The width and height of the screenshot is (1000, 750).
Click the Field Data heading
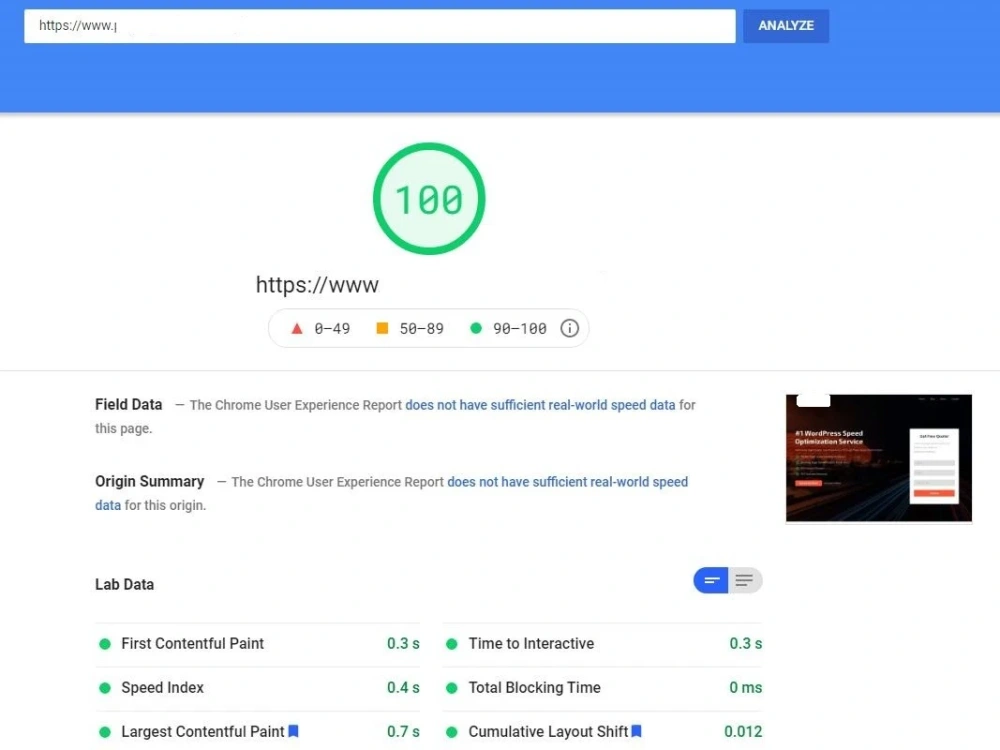tap(128, 404)
